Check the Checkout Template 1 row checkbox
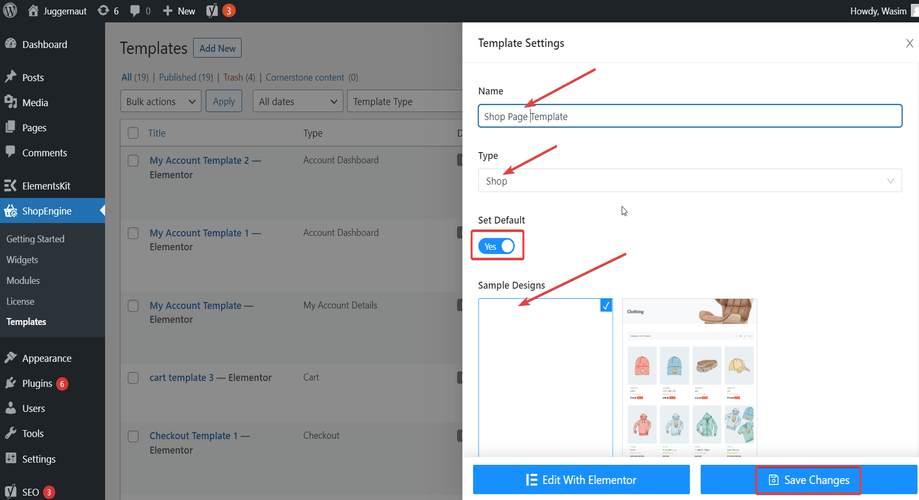919x500 pixels. [x=133, y=437]
